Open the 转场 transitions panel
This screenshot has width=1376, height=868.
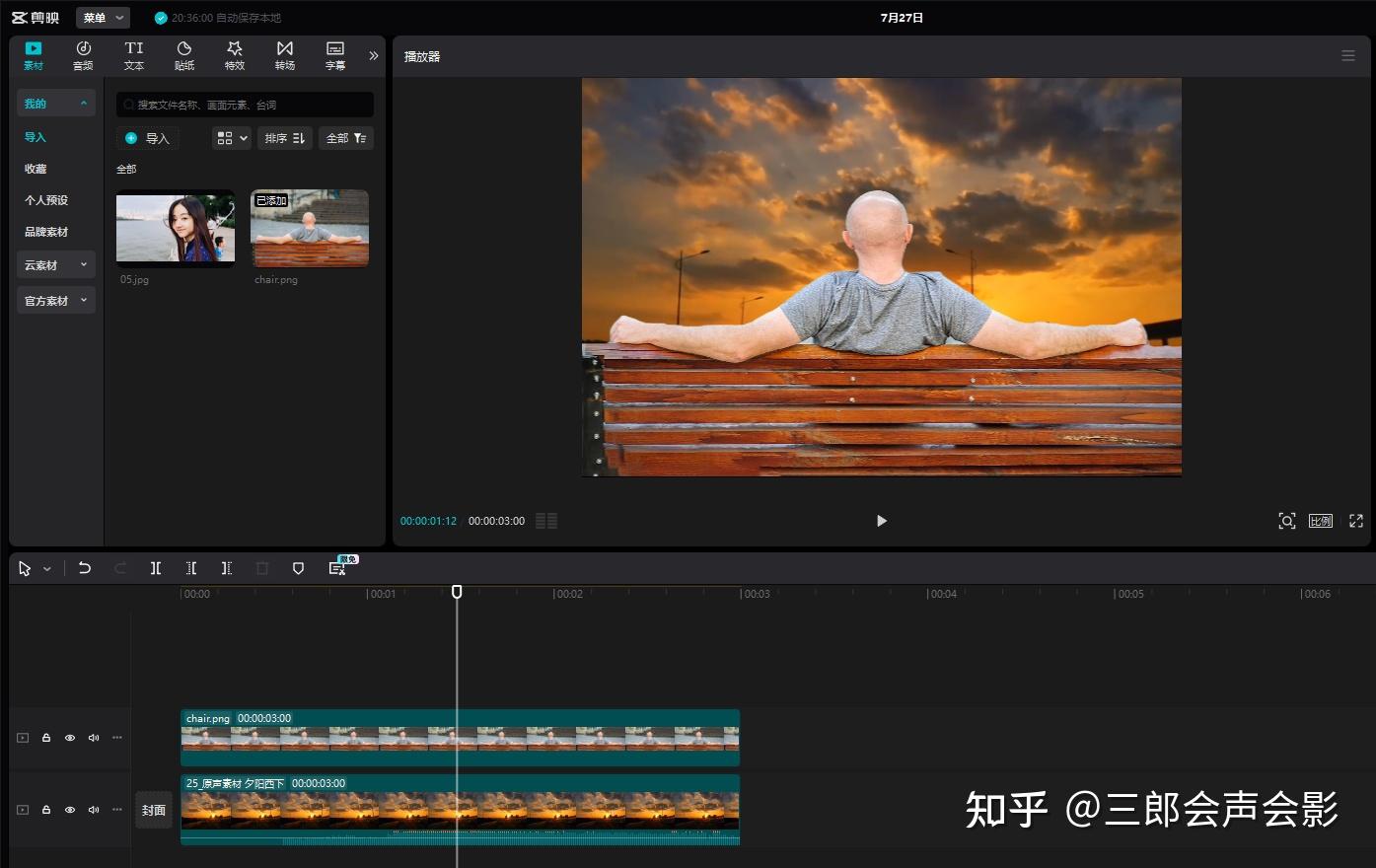[285, 55]
